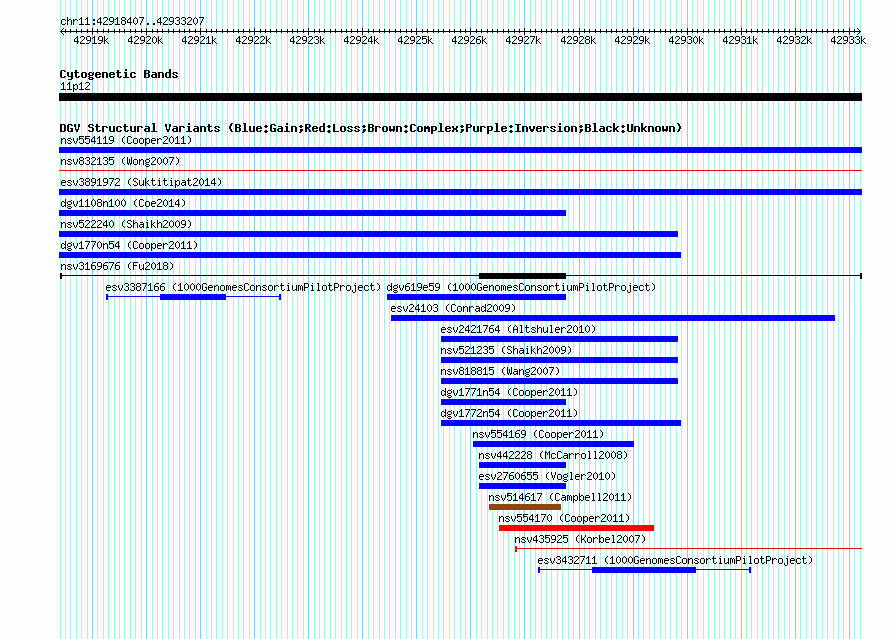Click the nsv435925 (Korbel2007) label
This screenshot has width=890, height=639.
[x=580, y=539]
